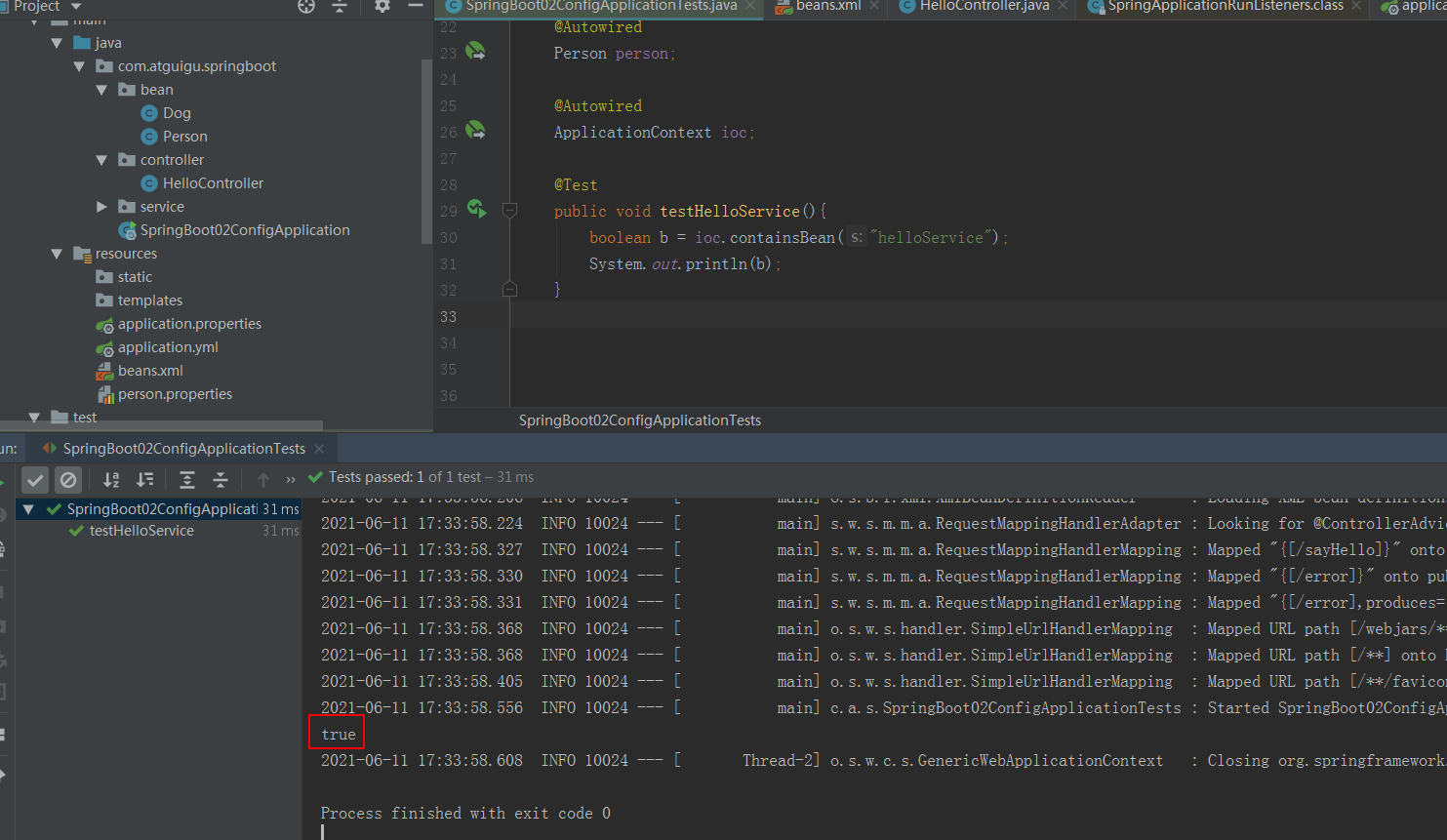
Task: Click Collapse All icon in Project panel header
Action: click(340, 6)
